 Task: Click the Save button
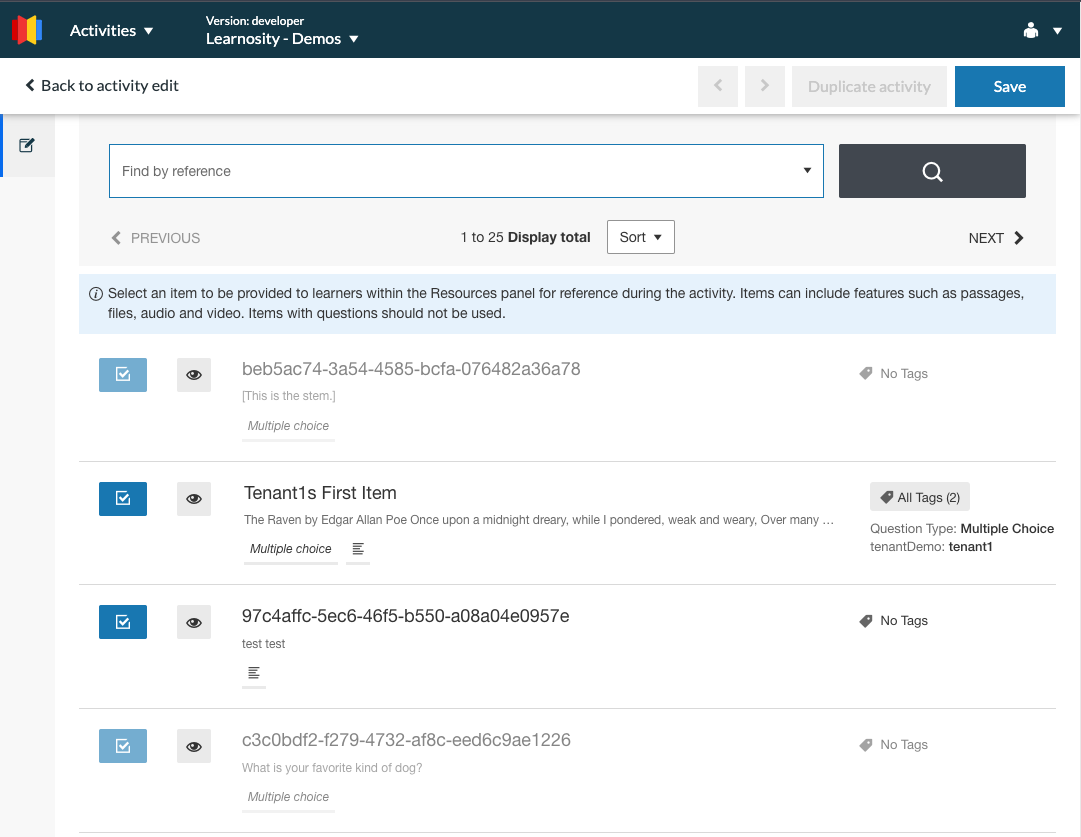pyautogui.click(x=1009, y=86)
